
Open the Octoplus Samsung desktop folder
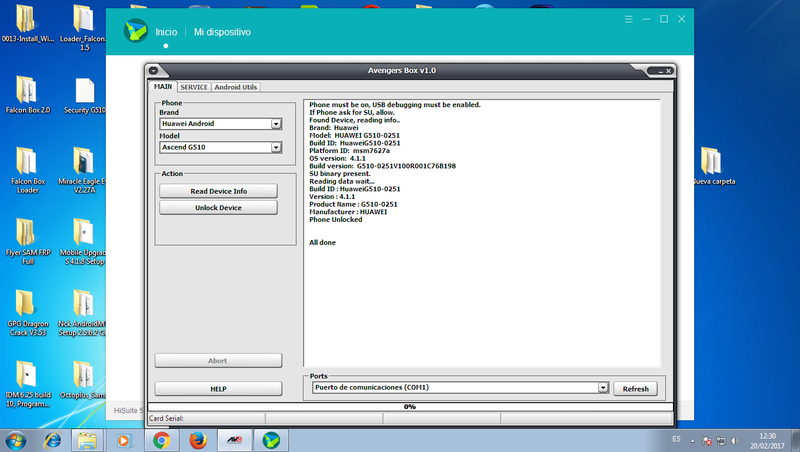[83, 380]
